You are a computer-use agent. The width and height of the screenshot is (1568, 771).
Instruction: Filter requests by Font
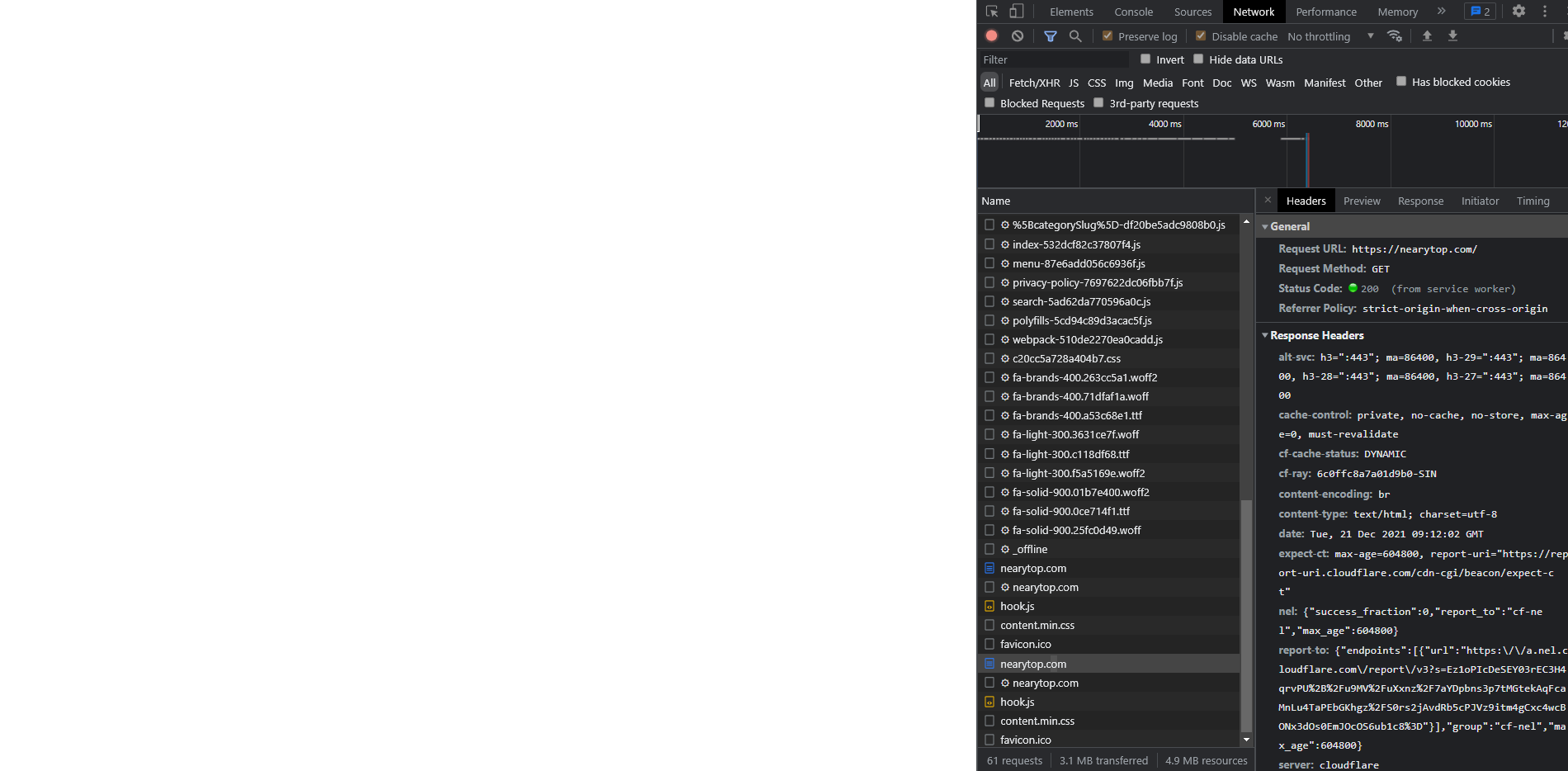pos(1193,83)
